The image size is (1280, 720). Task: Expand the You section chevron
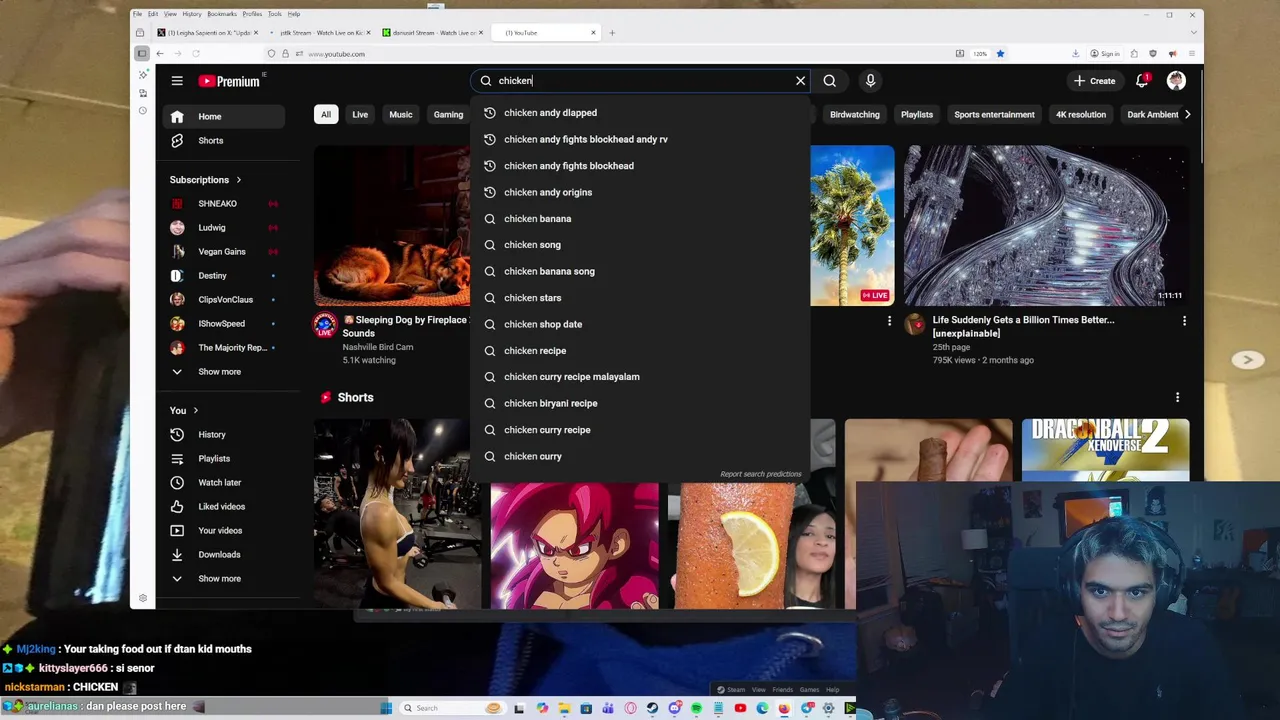(x=195, y=411)
